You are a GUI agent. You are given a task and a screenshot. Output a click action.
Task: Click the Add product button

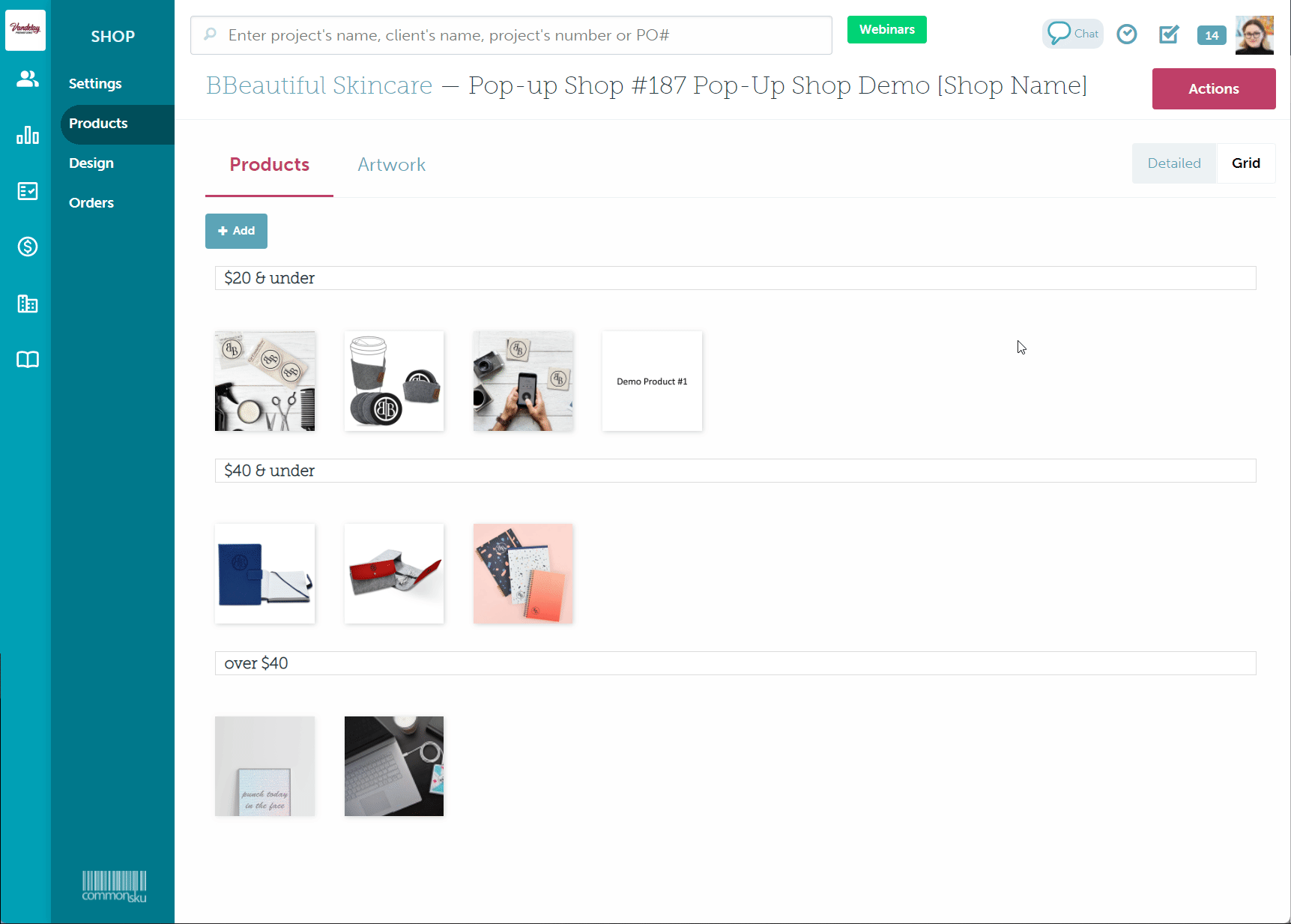click(236, 231)
